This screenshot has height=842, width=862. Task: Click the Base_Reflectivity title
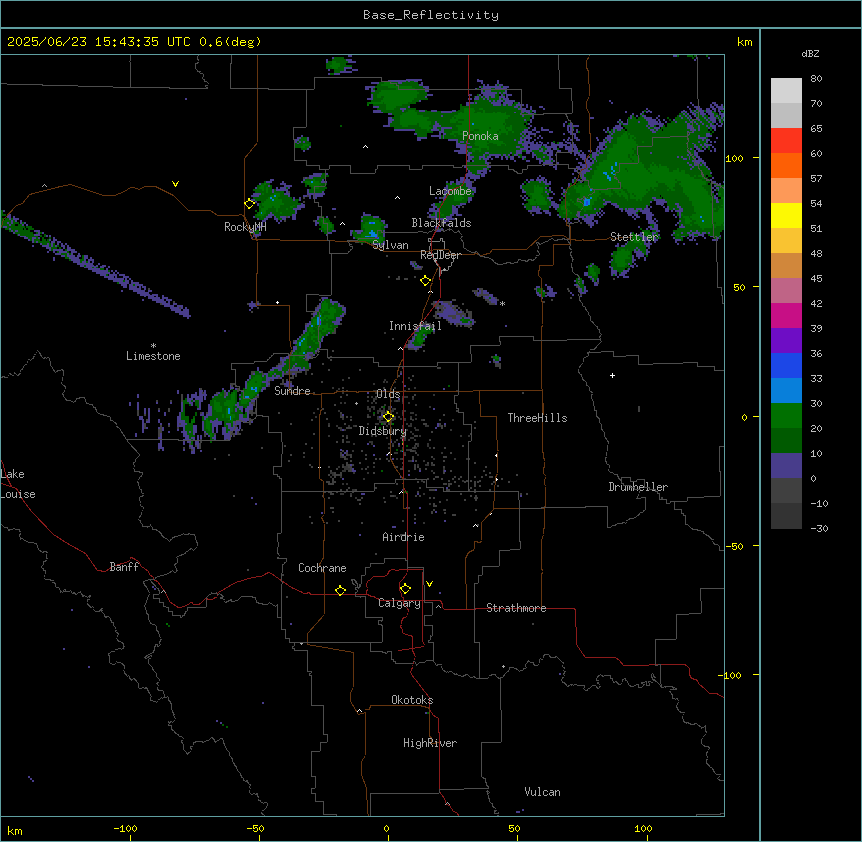click(431, 15)
